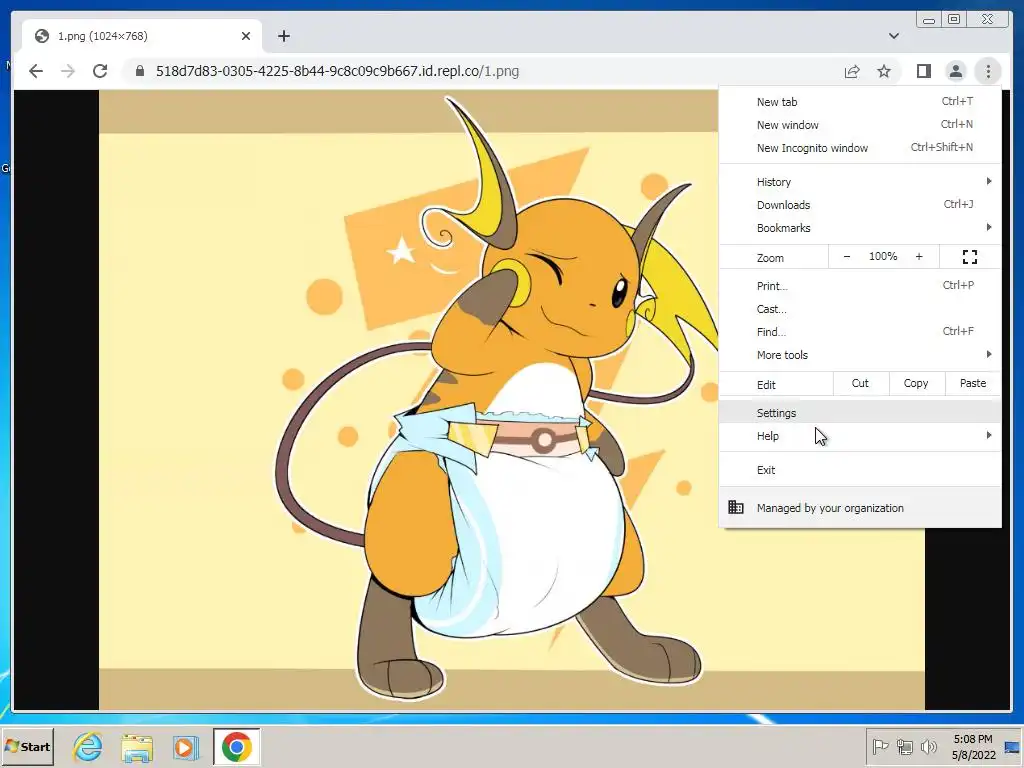
Task: Click the Action Center flag icon
Action: click(x=880, y=746)
